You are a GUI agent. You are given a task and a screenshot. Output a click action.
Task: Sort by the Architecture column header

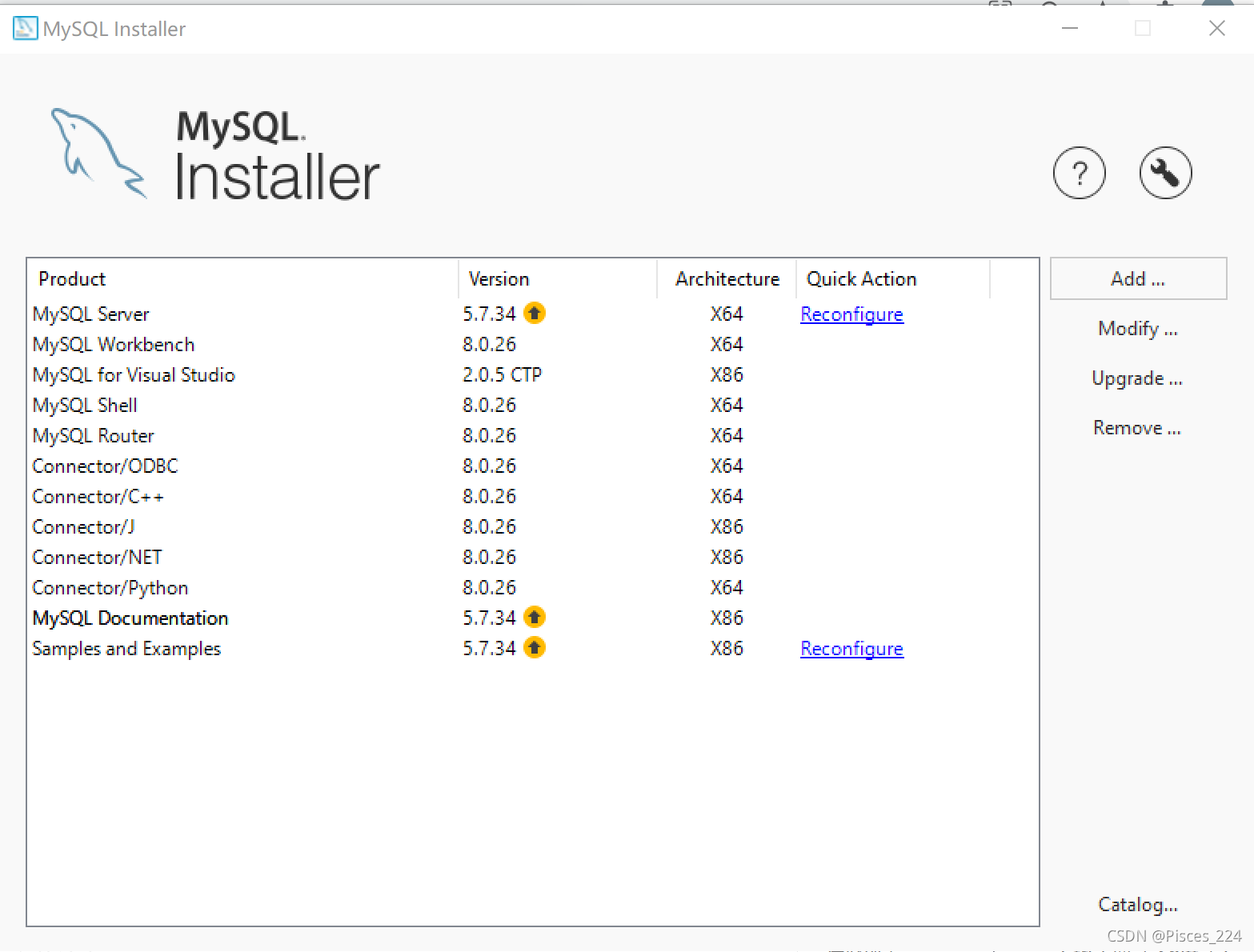[727, 279]
